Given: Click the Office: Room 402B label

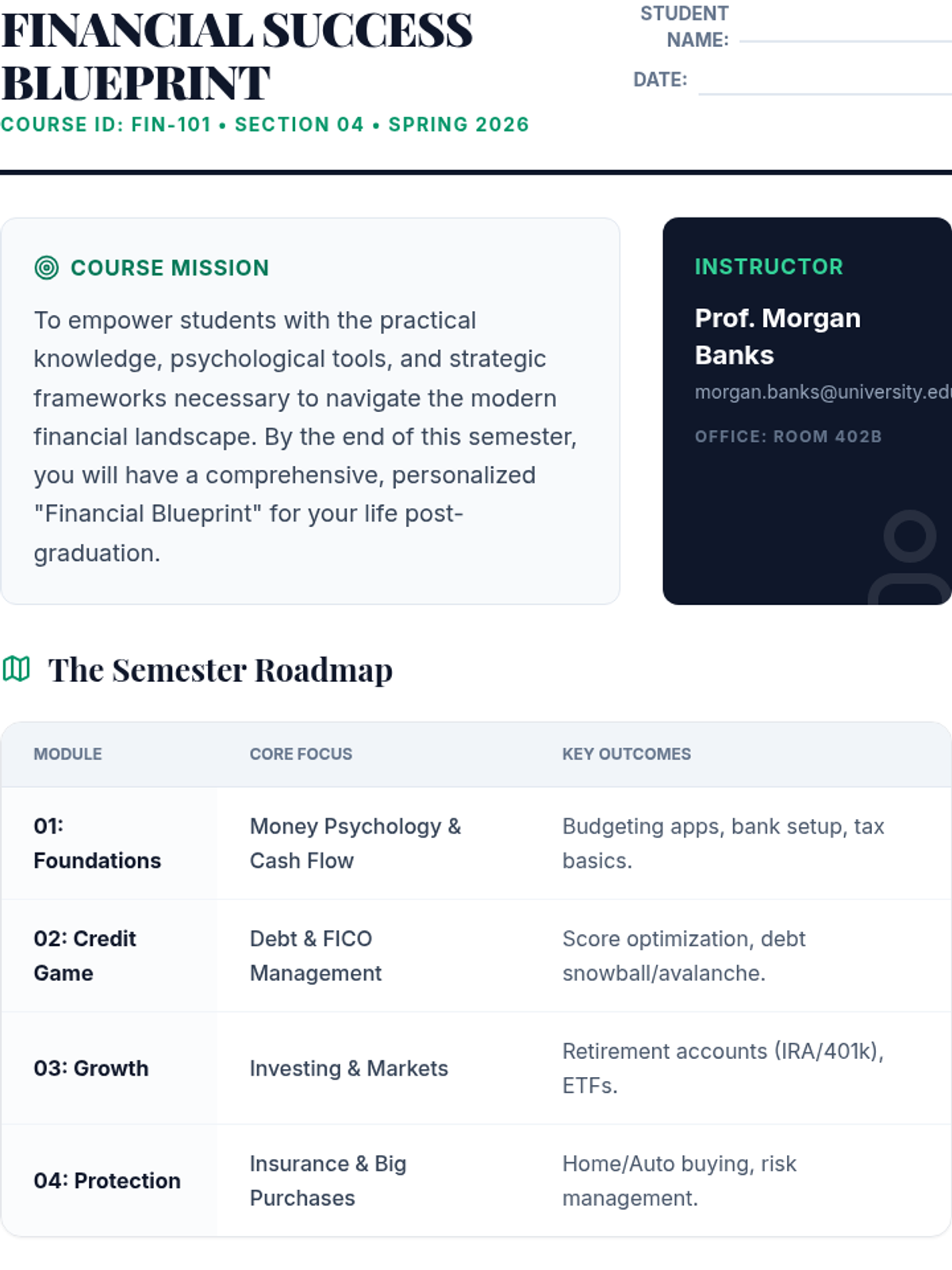Looking at the screenshot, I should 789,437.
